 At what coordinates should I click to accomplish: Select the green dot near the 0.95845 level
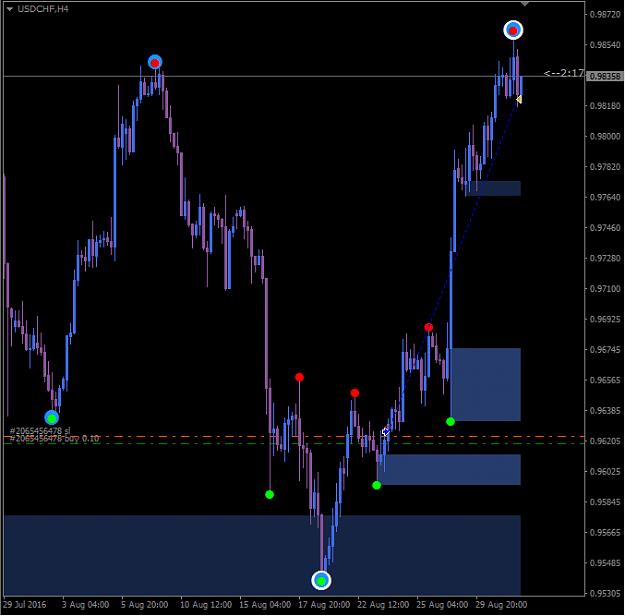pyautogui.click(x=269, y=495)
